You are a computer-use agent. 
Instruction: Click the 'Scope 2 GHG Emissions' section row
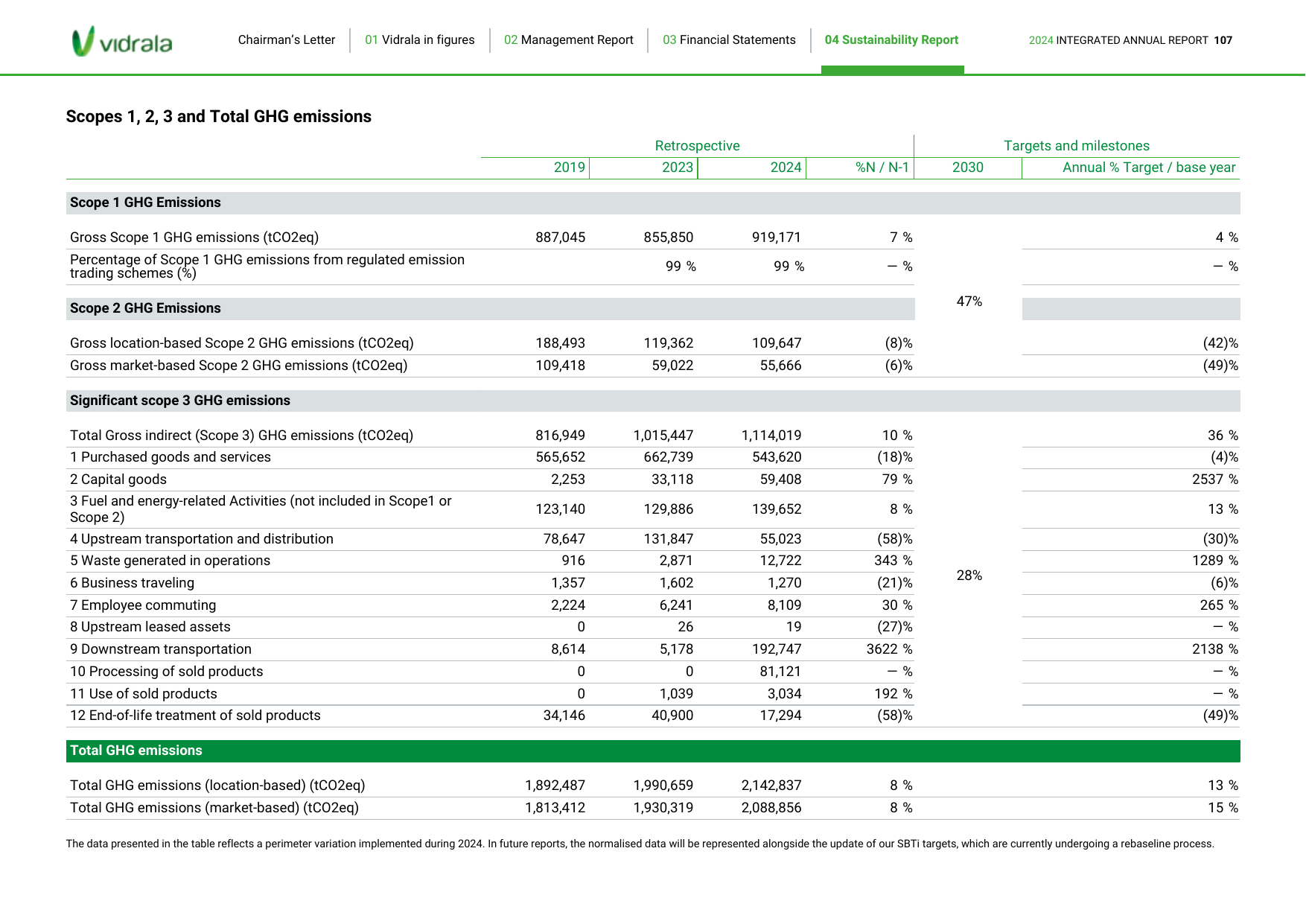pos(491,308)
